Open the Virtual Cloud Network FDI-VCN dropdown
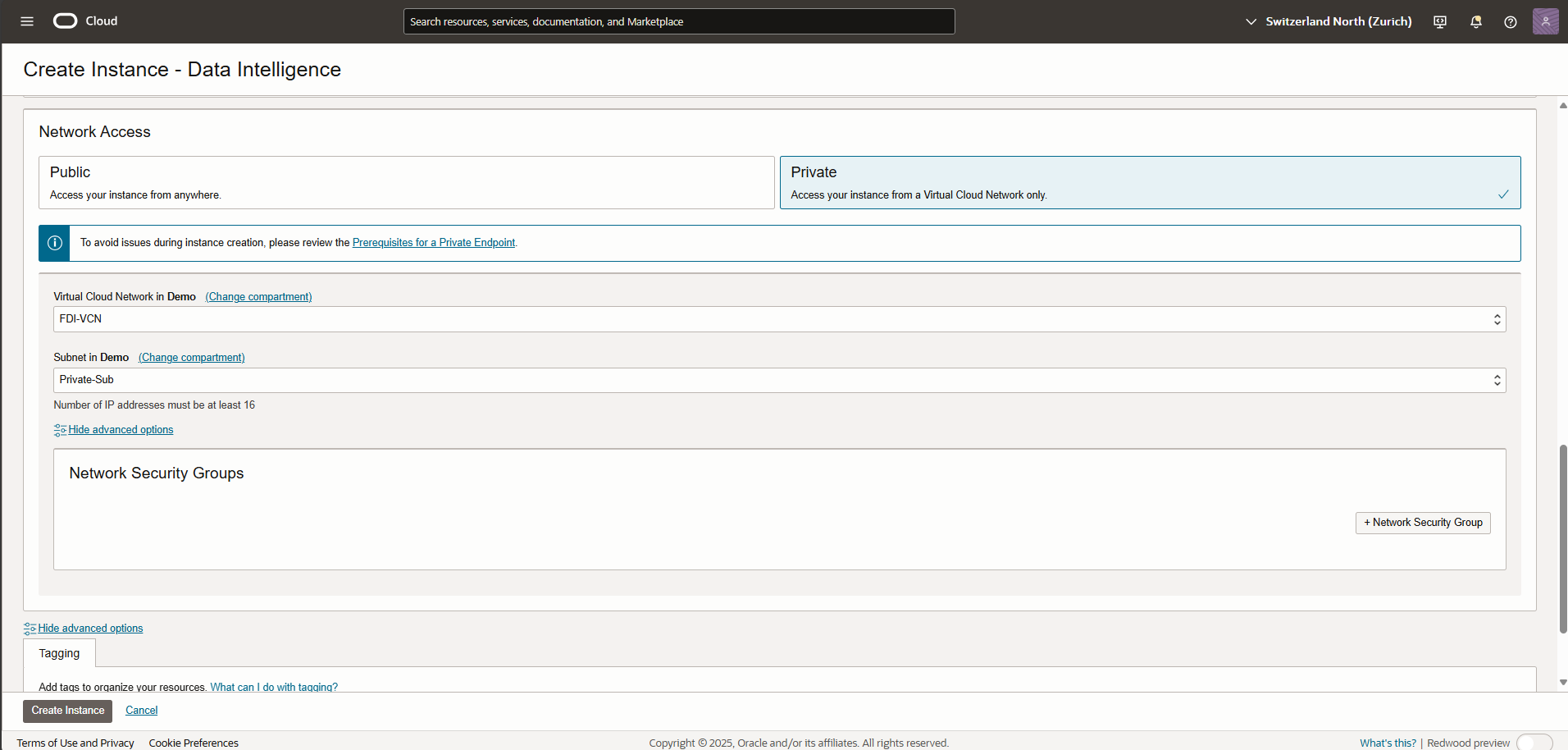This screenshot has width=1568, height=750. [x=779, y=319]
